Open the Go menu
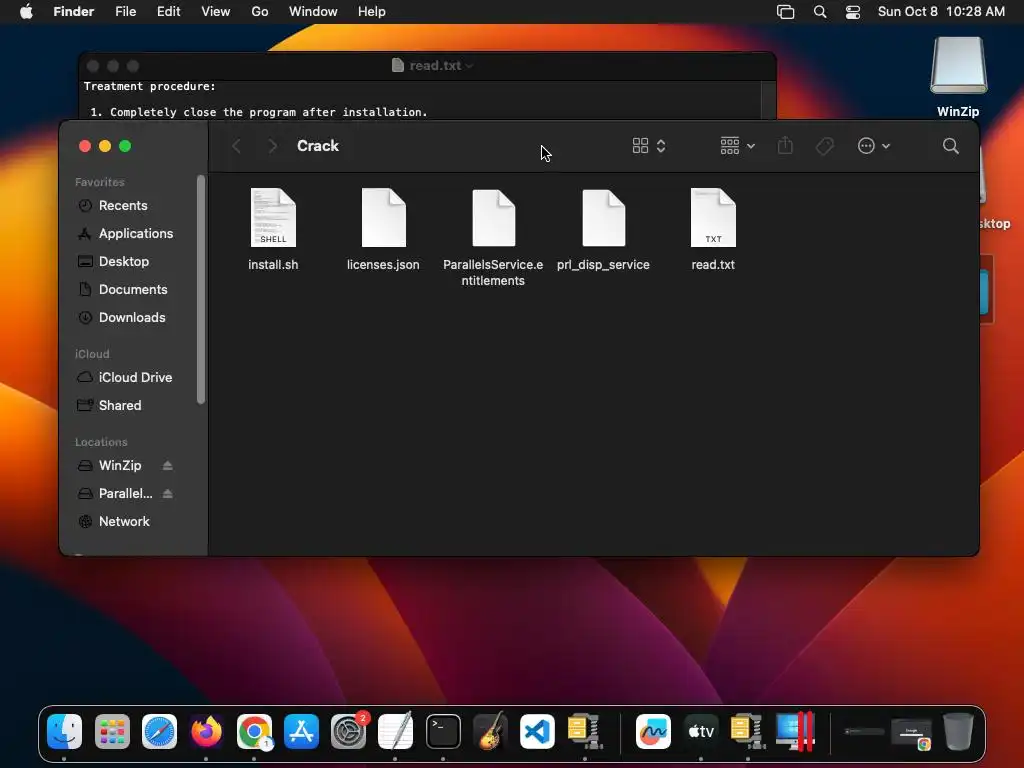This screenshot has width=1024, height=768. click(260, 12)
